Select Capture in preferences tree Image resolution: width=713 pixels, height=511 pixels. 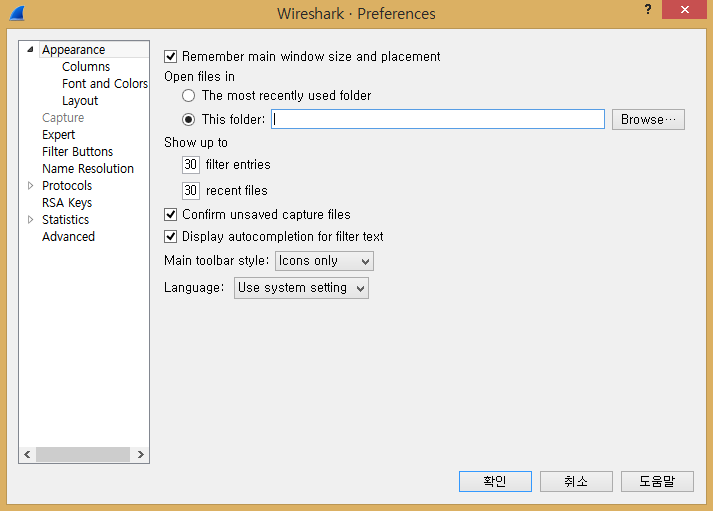coord(63,118)
